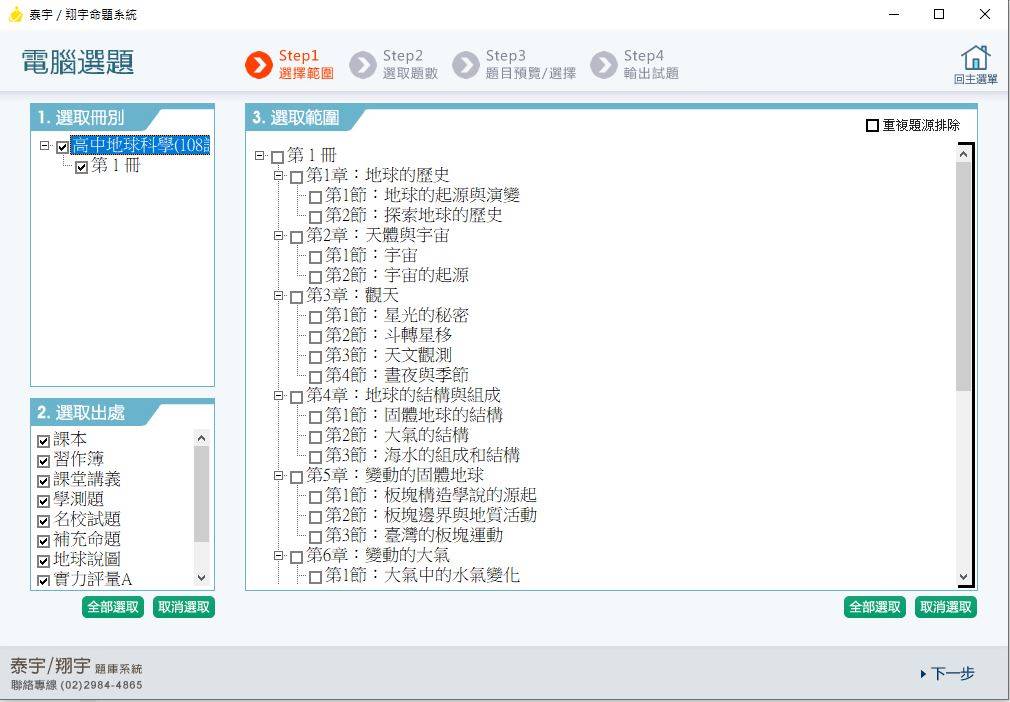Select 第1節：板塊構造學說的源起 label
This screenshot has height=702, width=1010.
pyautogui.click(x=430, y=495)
